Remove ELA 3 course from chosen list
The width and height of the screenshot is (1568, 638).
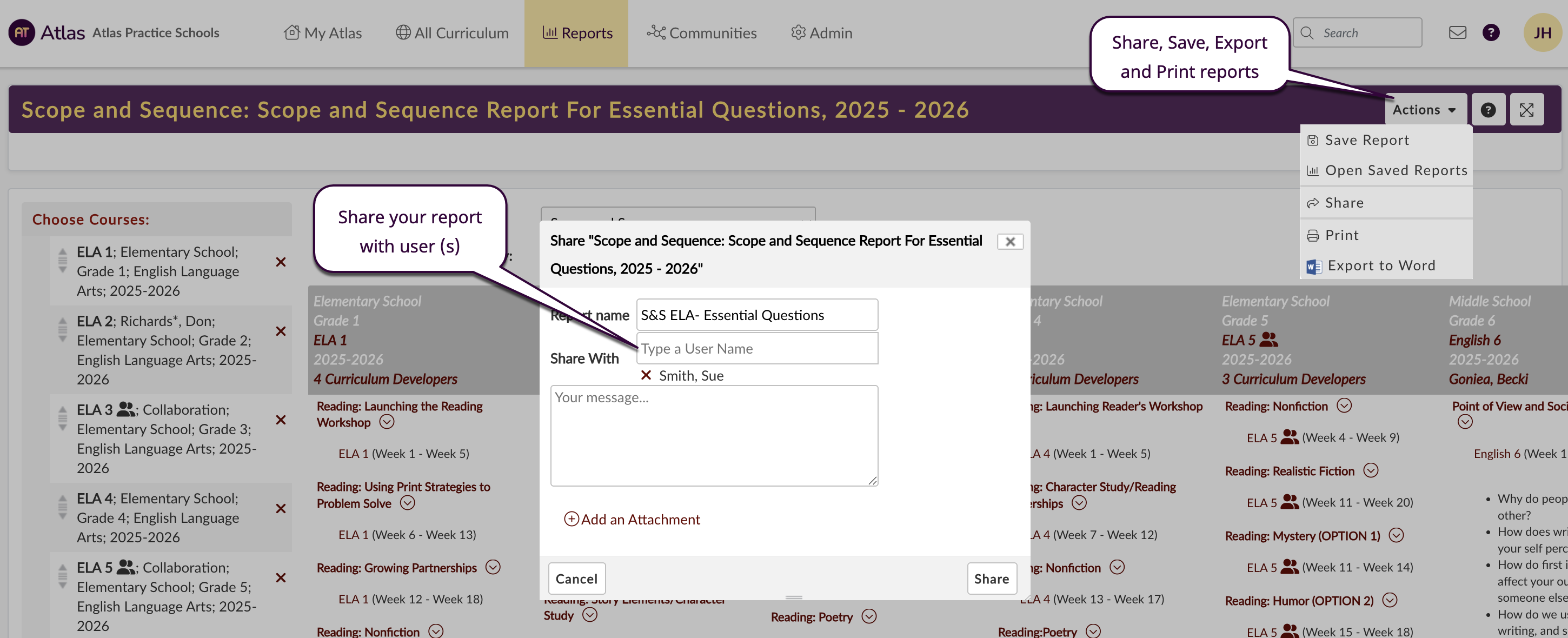point(281,420)
